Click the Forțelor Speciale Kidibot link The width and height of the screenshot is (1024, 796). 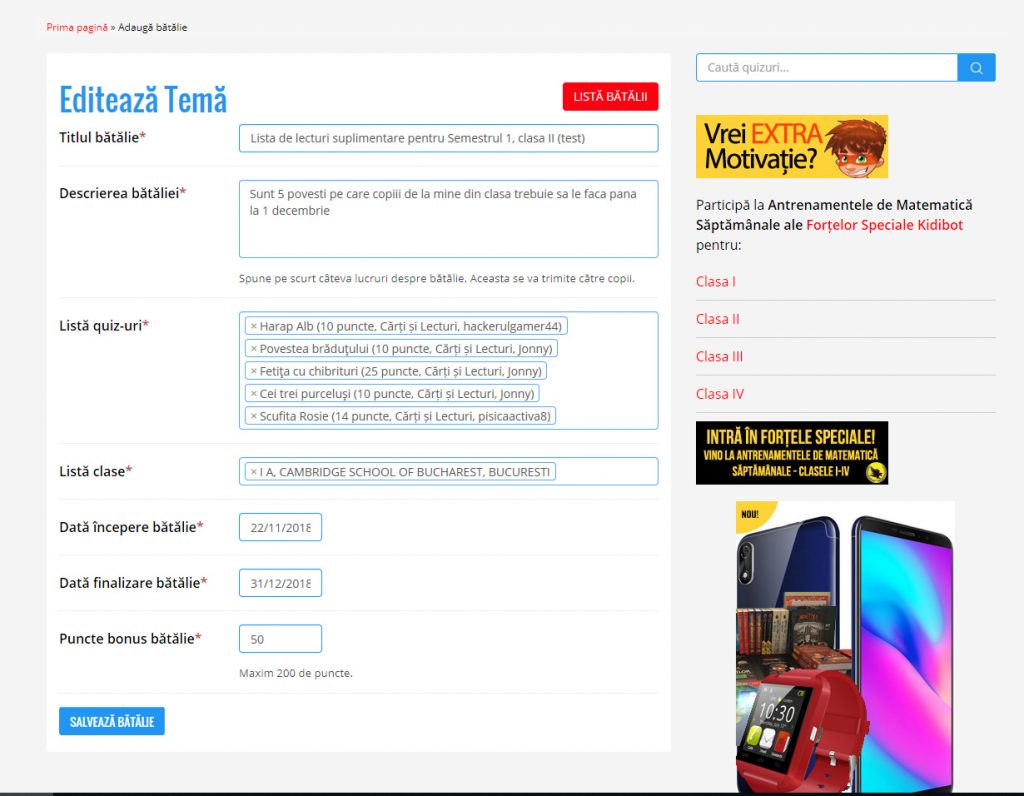(884, 225)
